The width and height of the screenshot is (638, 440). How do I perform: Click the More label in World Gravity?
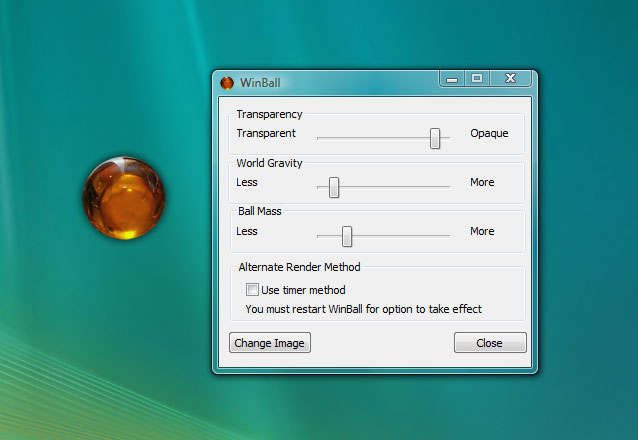[482, 182]
